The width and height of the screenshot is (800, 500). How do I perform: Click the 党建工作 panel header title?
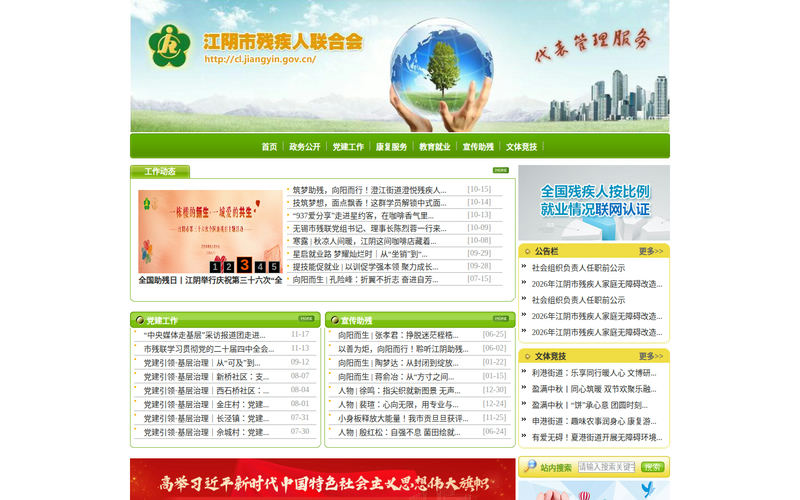(x=162, y=320)
